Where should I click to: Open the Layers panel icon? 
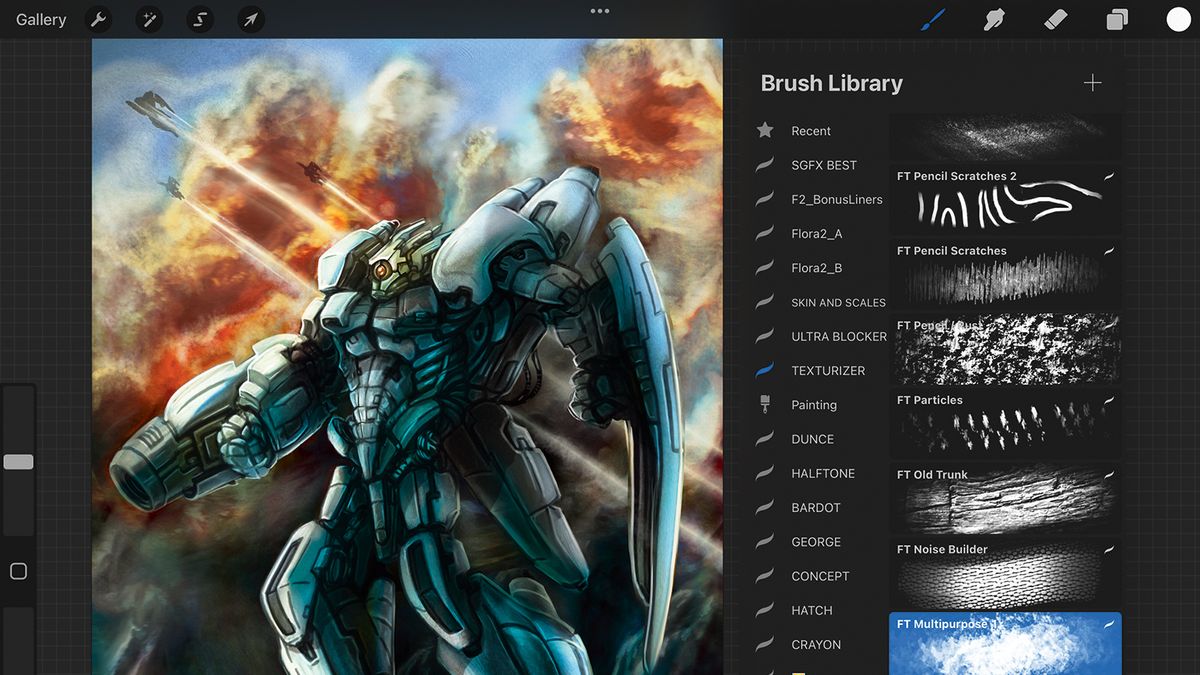coord(1117,18)
